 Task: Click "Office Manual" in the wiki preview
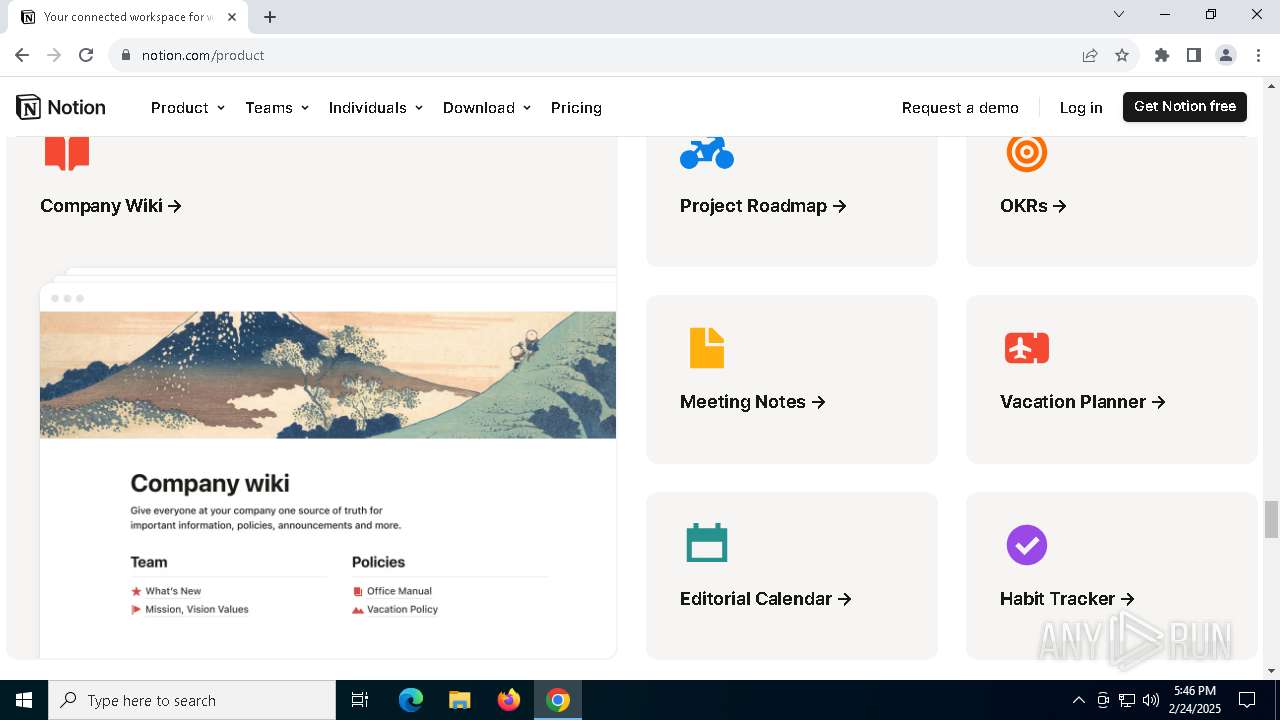399,591
